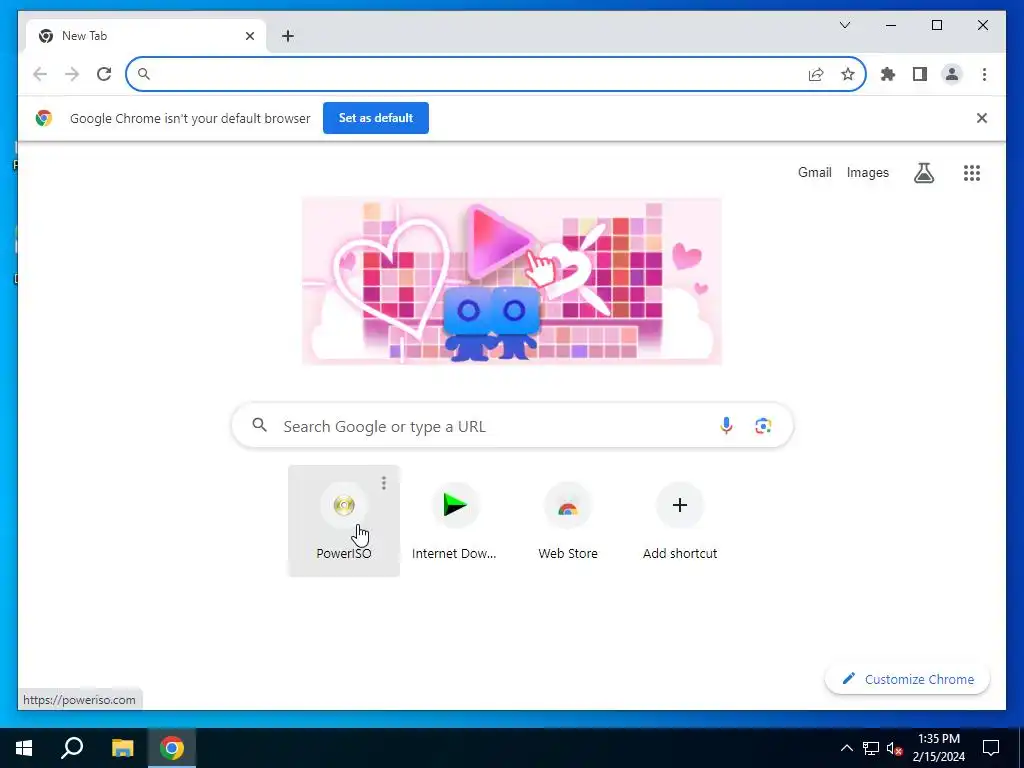
Task: Expand the tab search chevron
Action: [844, 25]
